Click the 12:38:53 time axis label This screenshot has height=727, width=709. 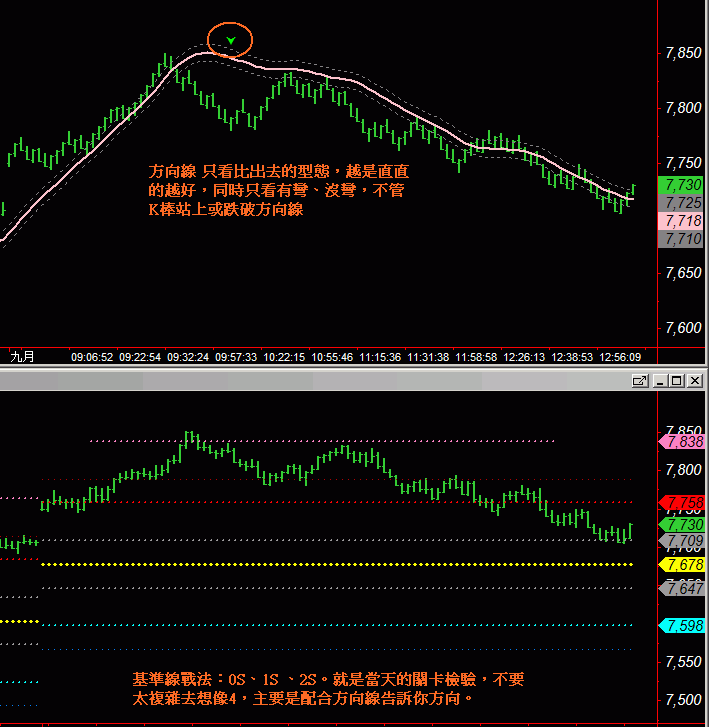(x=572, y=357)
